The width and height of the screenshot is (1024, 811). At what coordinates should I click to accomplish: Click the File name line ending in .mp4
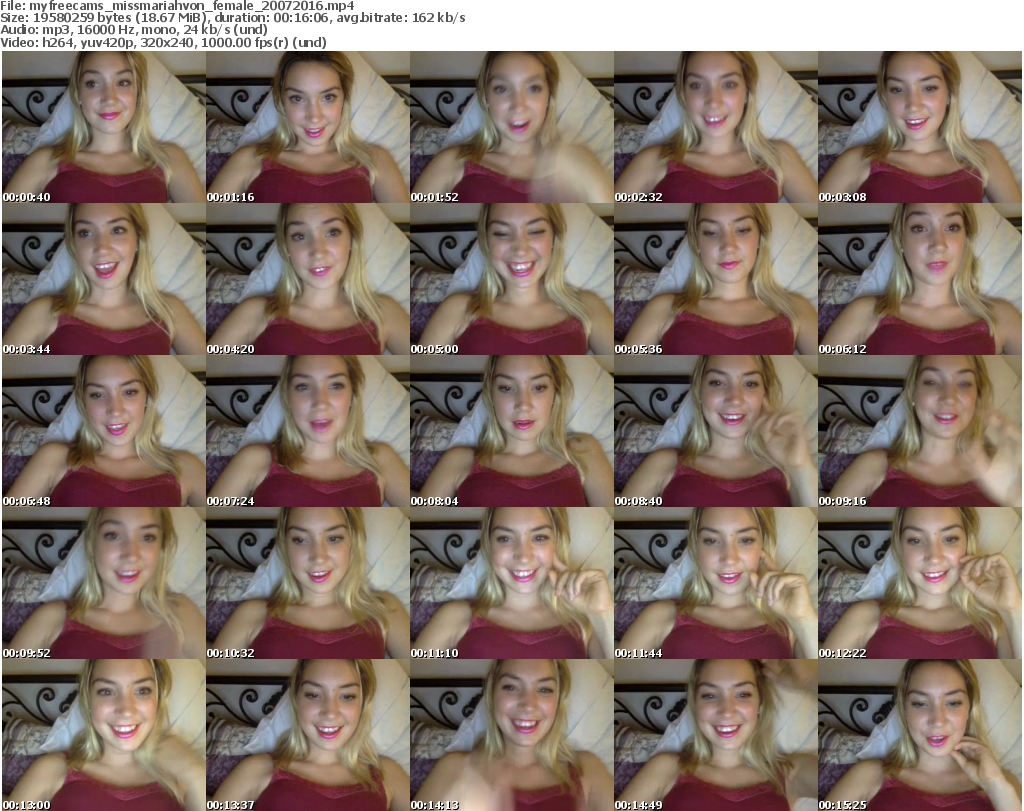[x=178, y=6]
